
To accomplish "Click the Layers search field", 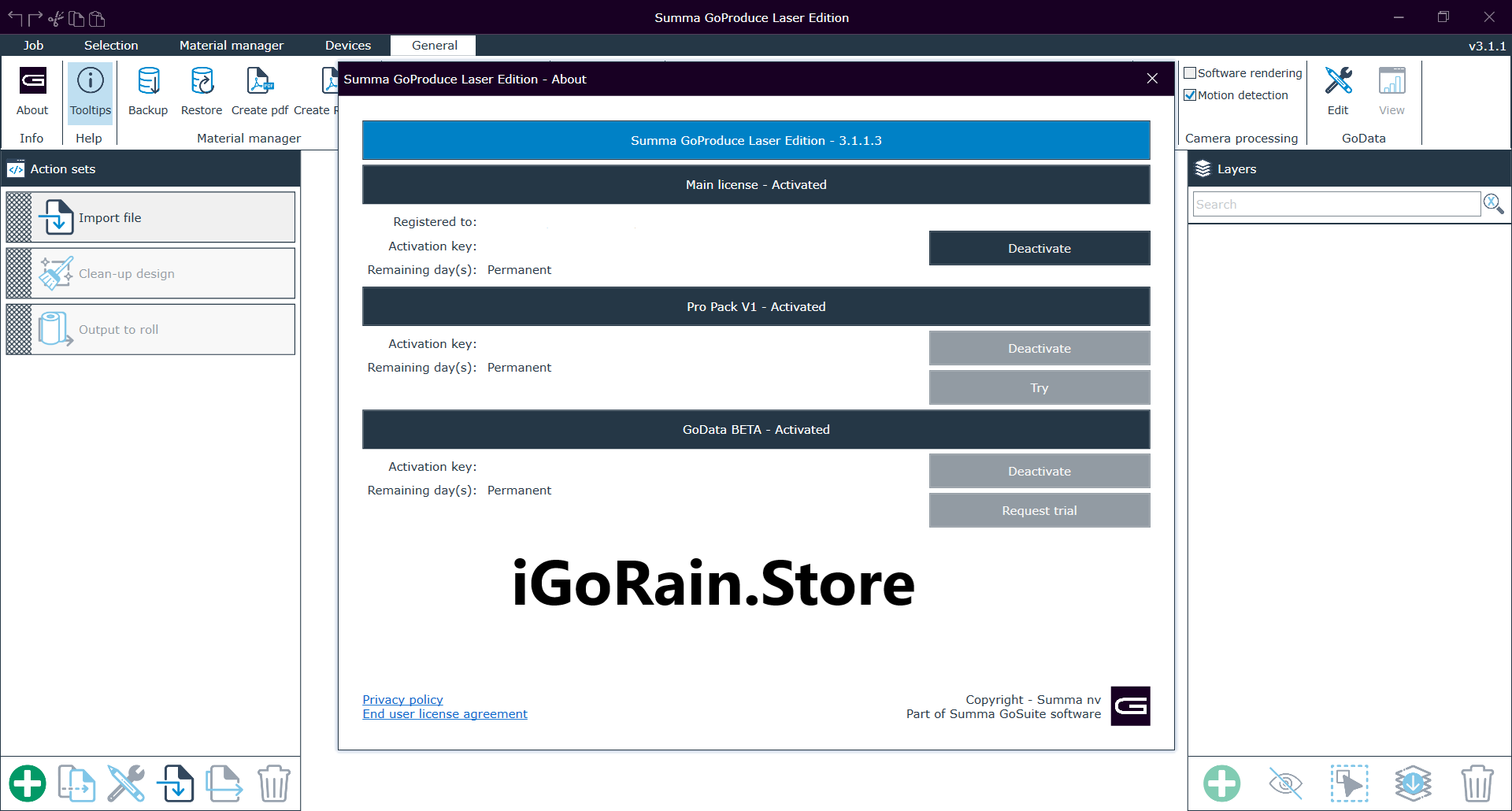I will (1336, 205).
